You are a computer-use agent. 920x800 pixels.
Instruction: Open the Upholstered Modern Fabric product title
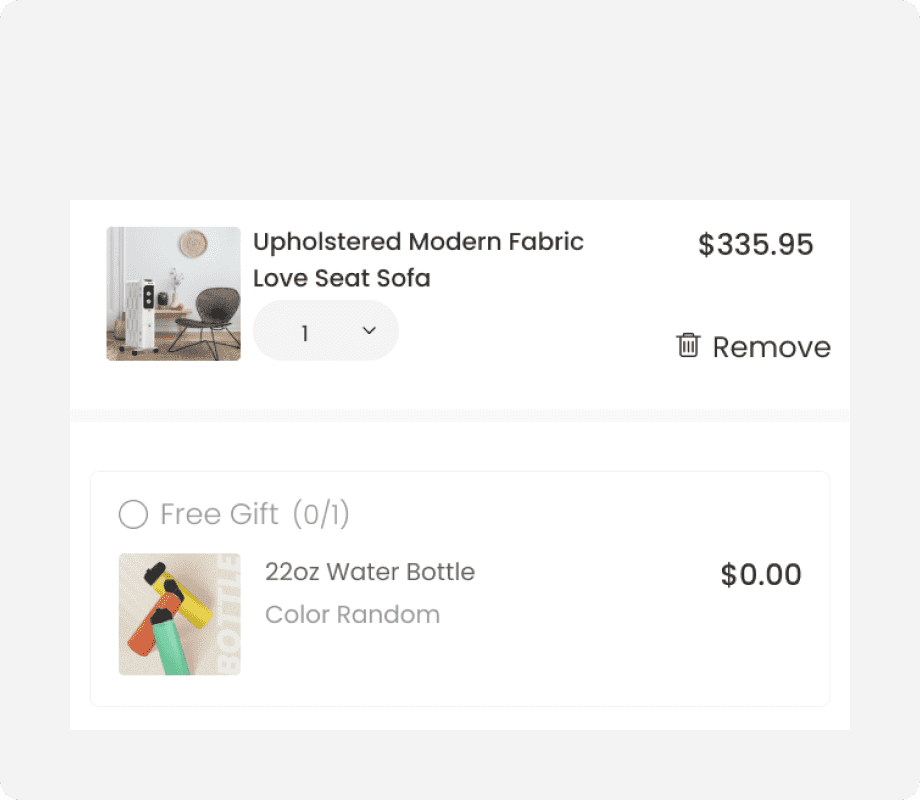click(418, 242)
